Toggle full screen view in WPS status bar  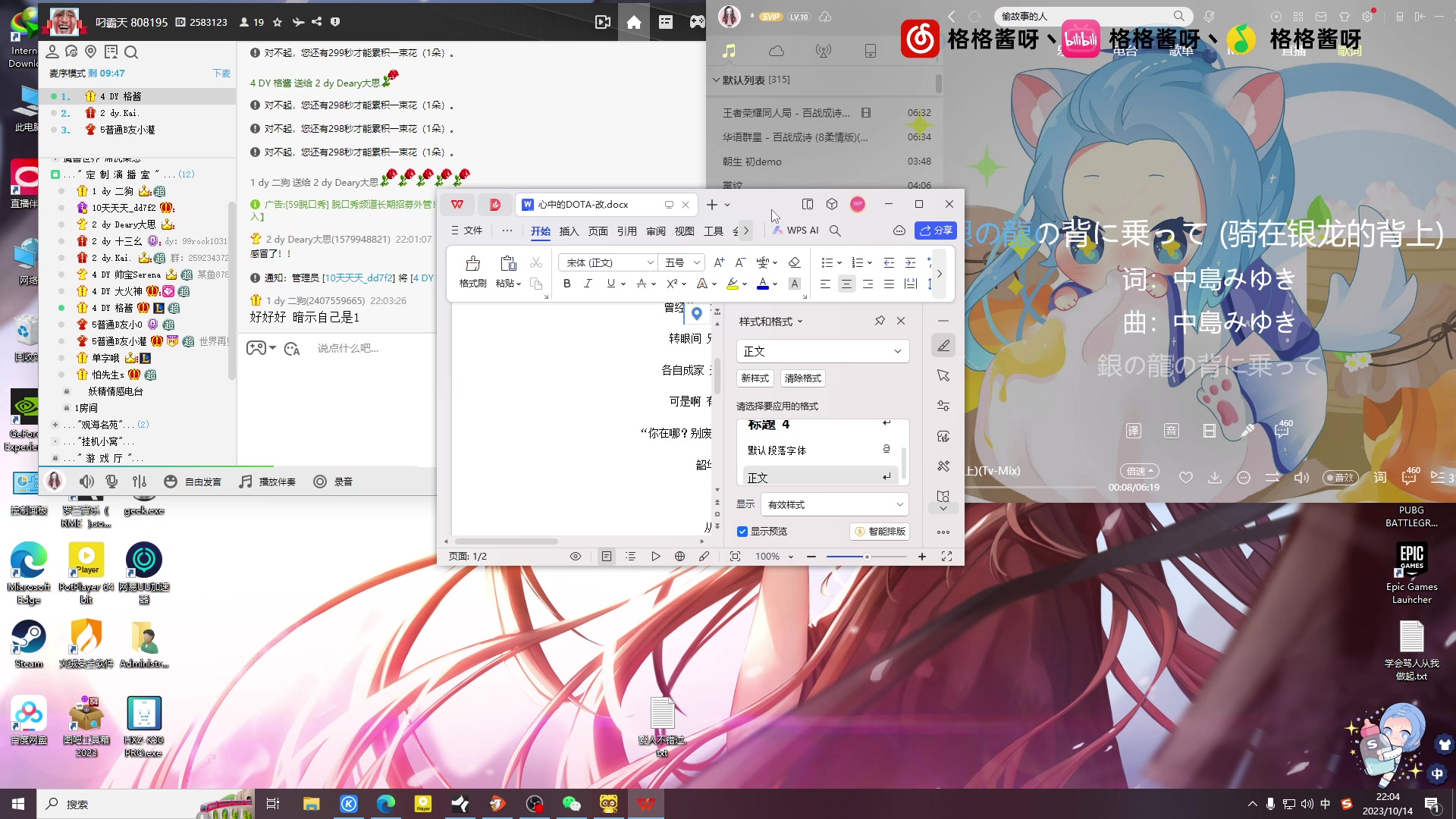(947, 557)
